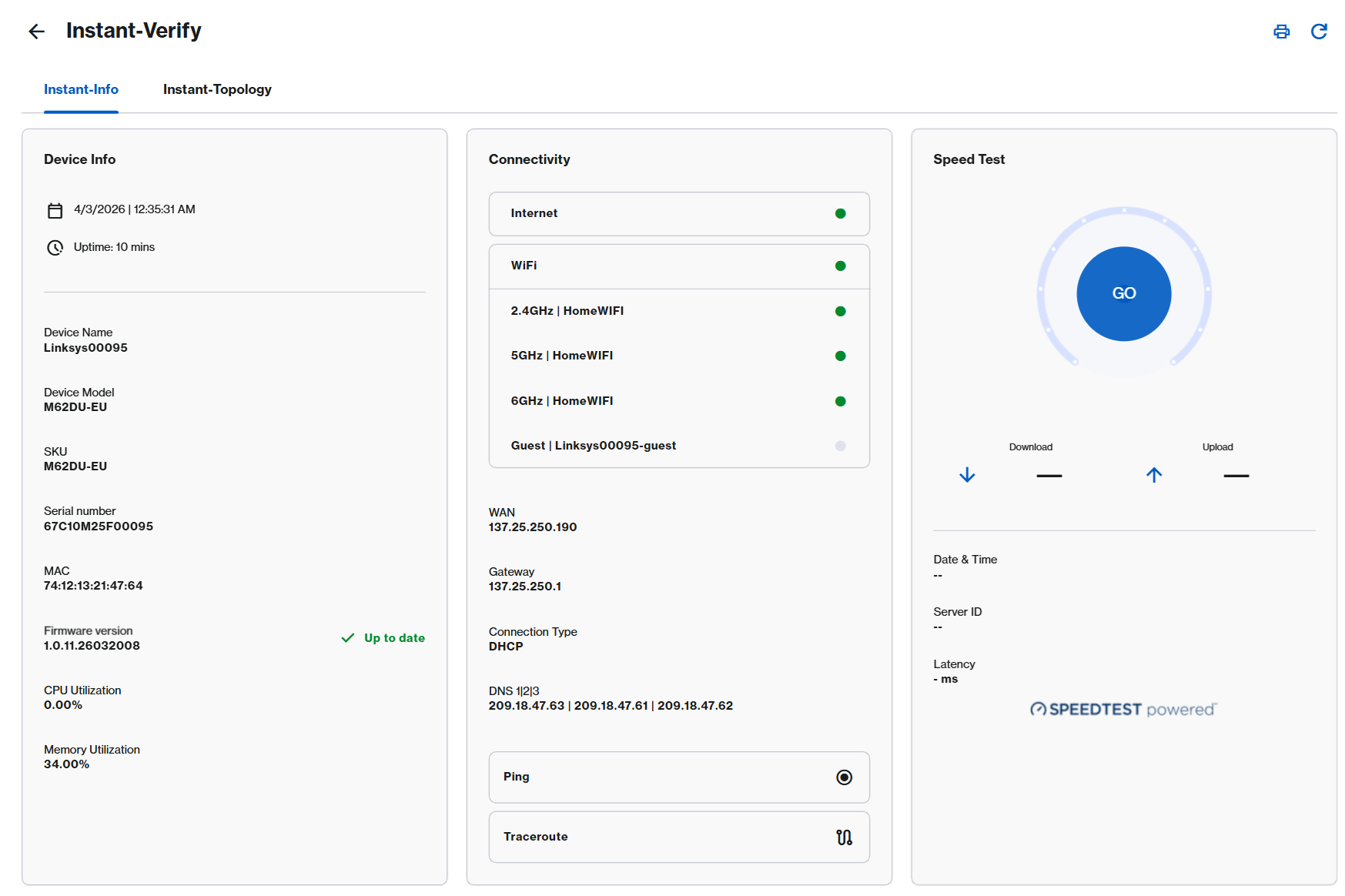Select the Instant-Info tab
The width and height of the screenshot is (1345, 896).
pos(81,89)
